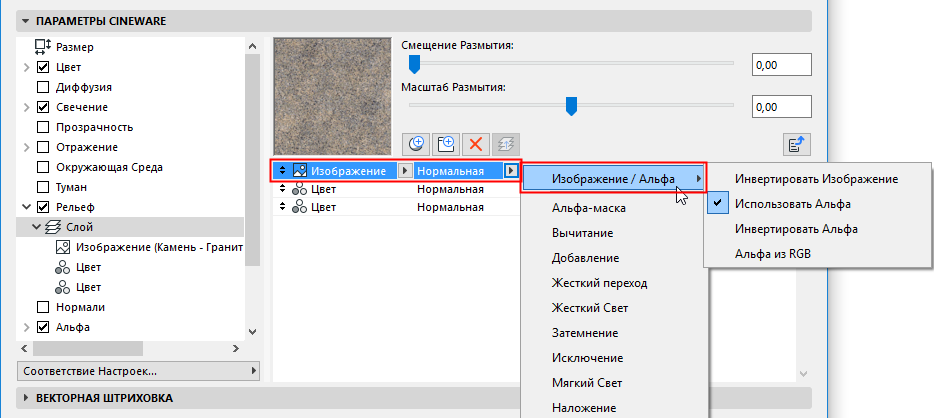Select the Размер tree item

pyautogui.click(x=74, y=46)
